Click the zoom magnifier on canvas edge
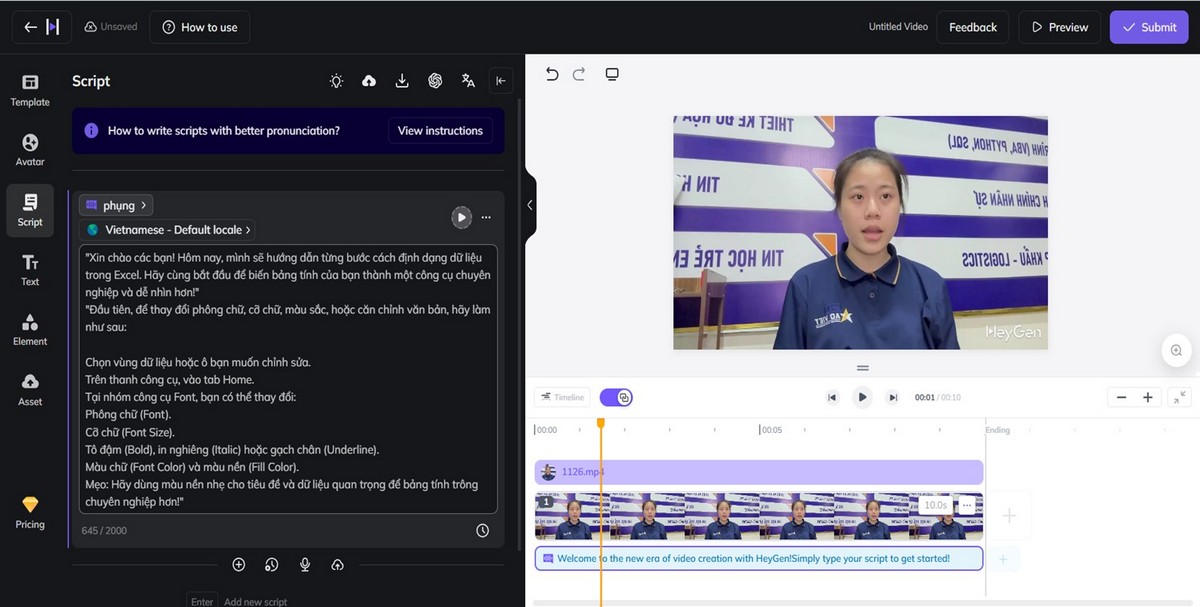 coord(1176,350)
